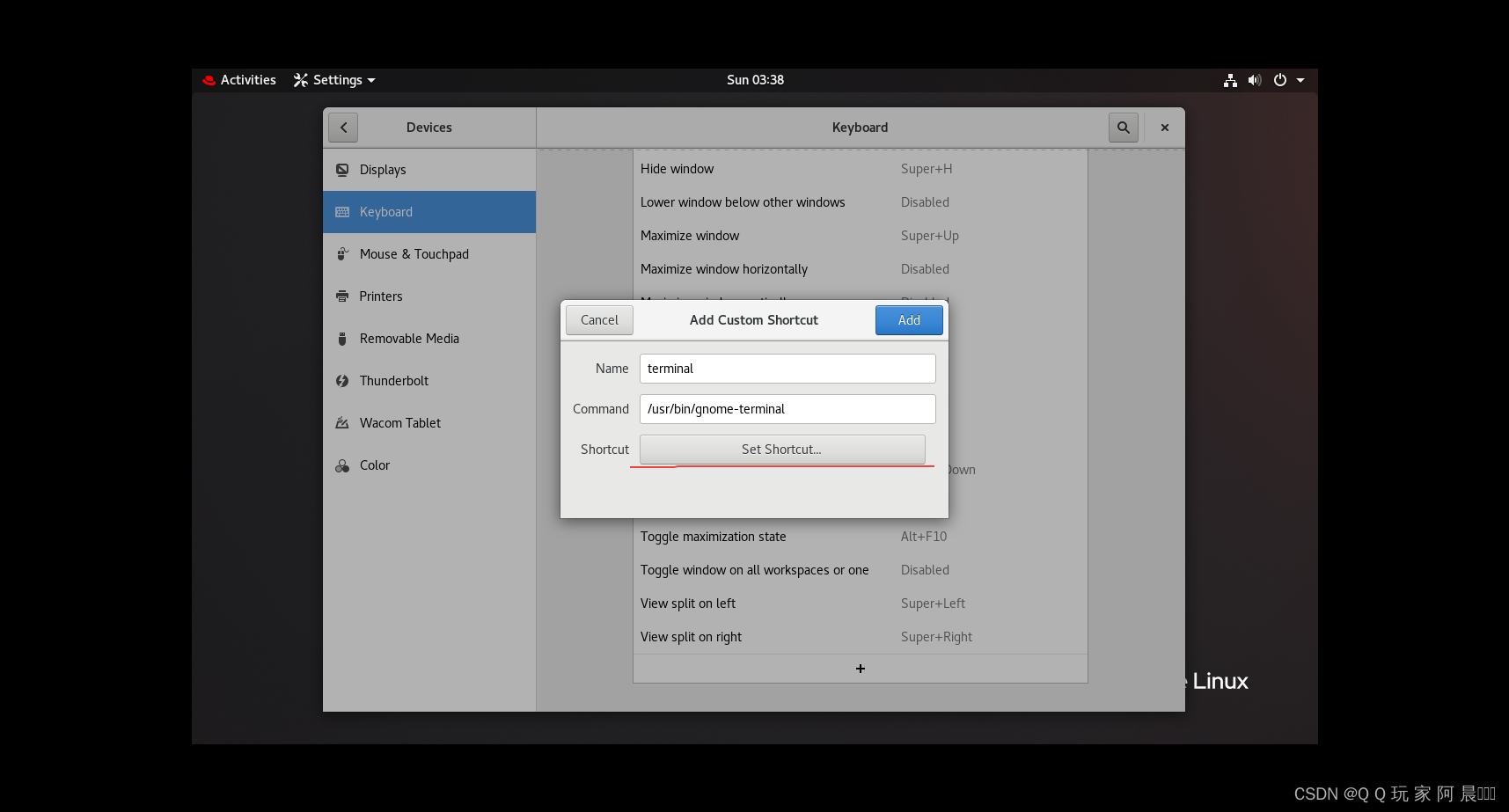
Task: Click the Name field containing terminal
Action: point(787,369)
